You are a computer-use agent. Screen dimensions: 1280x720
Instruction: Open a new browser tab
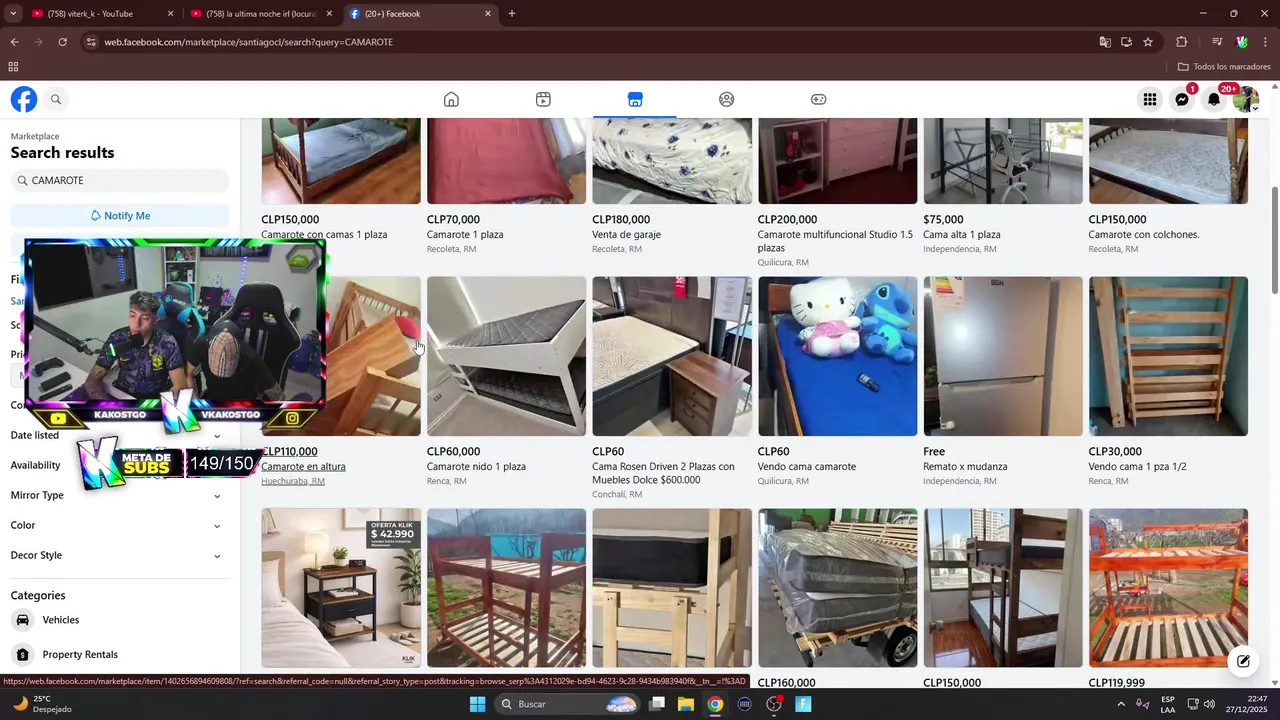[512, 14]
